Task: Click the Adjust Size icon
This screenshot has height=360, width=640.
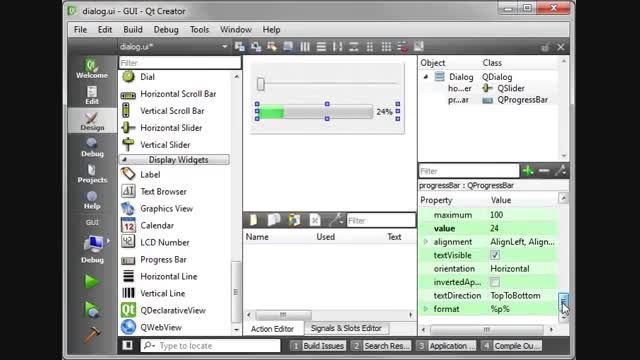Action: (x=419, y=47)
